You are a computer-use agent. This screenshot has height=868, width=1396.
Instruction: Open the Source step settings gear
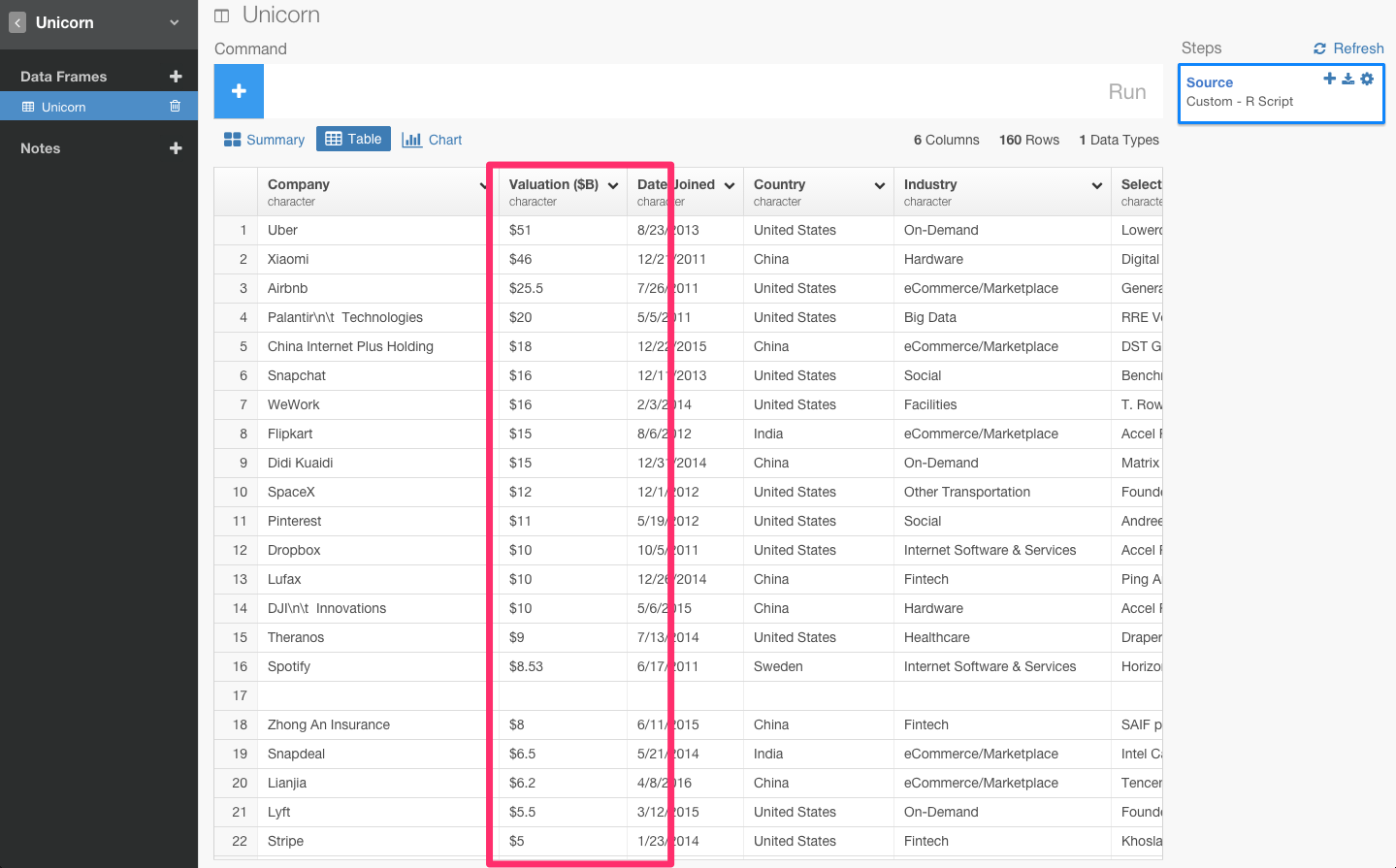[1367, 79]
